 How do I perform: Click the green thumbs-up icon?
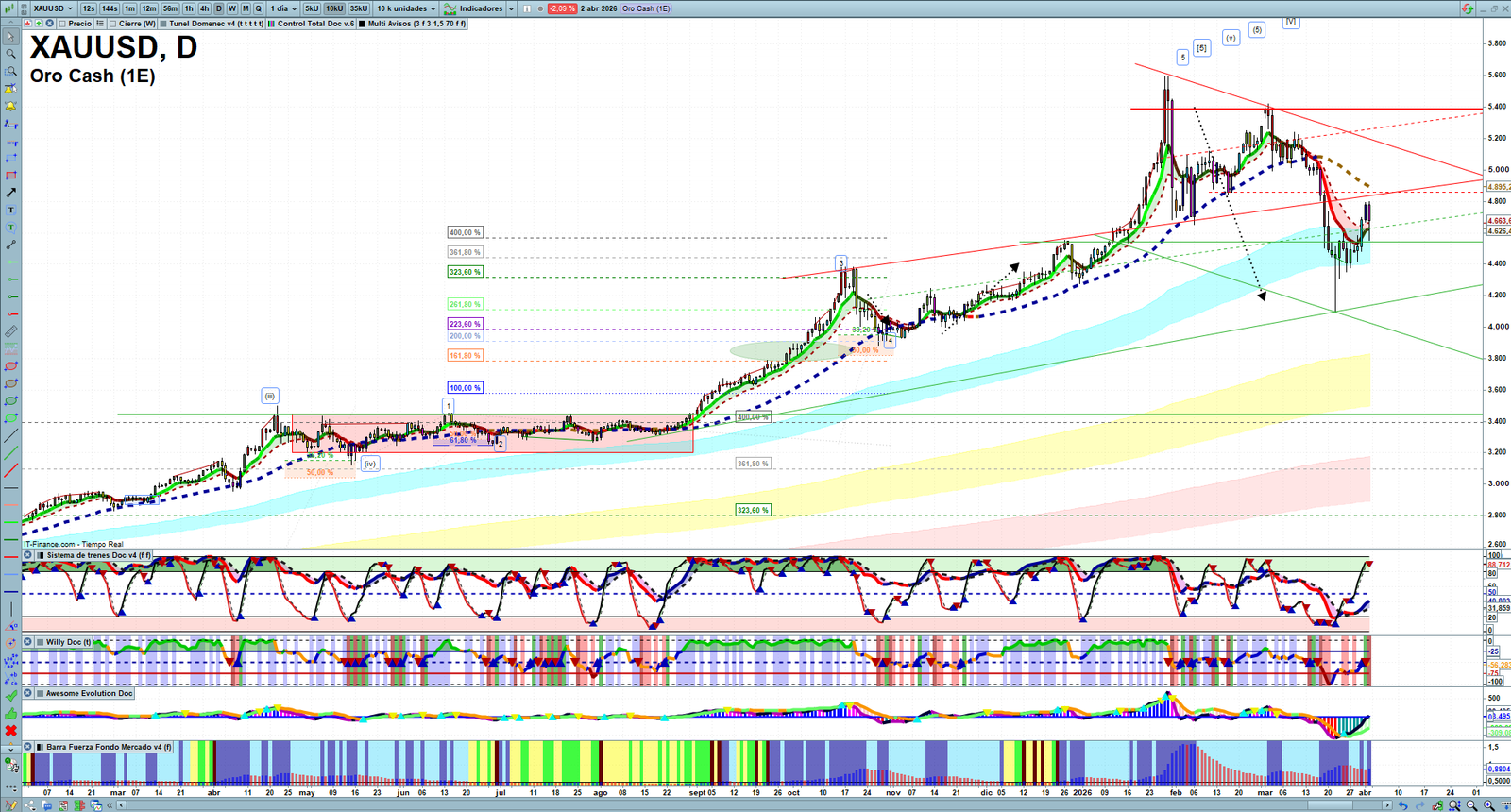coord(11,714)
